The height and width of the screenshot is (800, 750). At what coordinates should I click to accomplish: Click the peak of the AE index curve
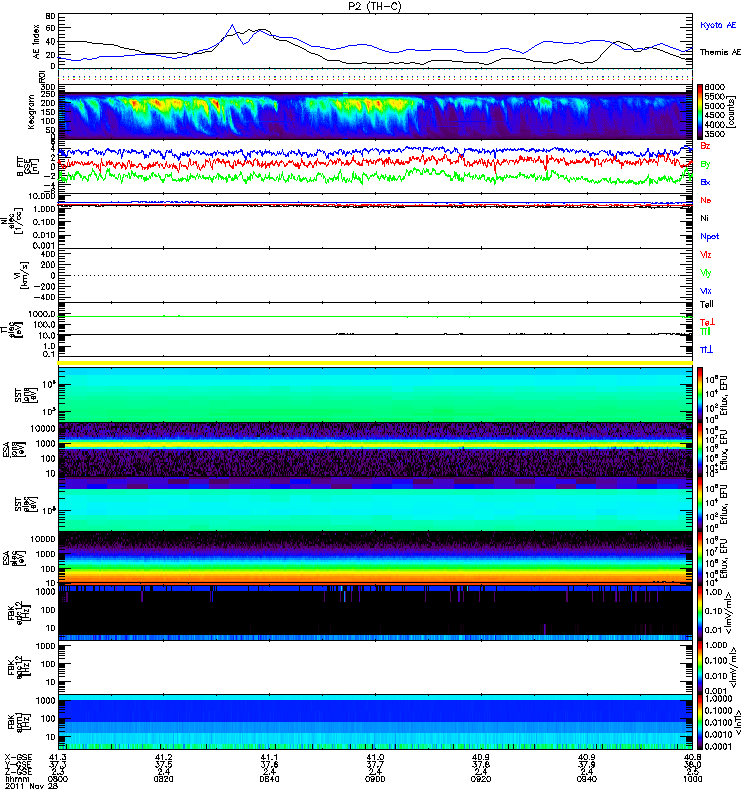232,25
